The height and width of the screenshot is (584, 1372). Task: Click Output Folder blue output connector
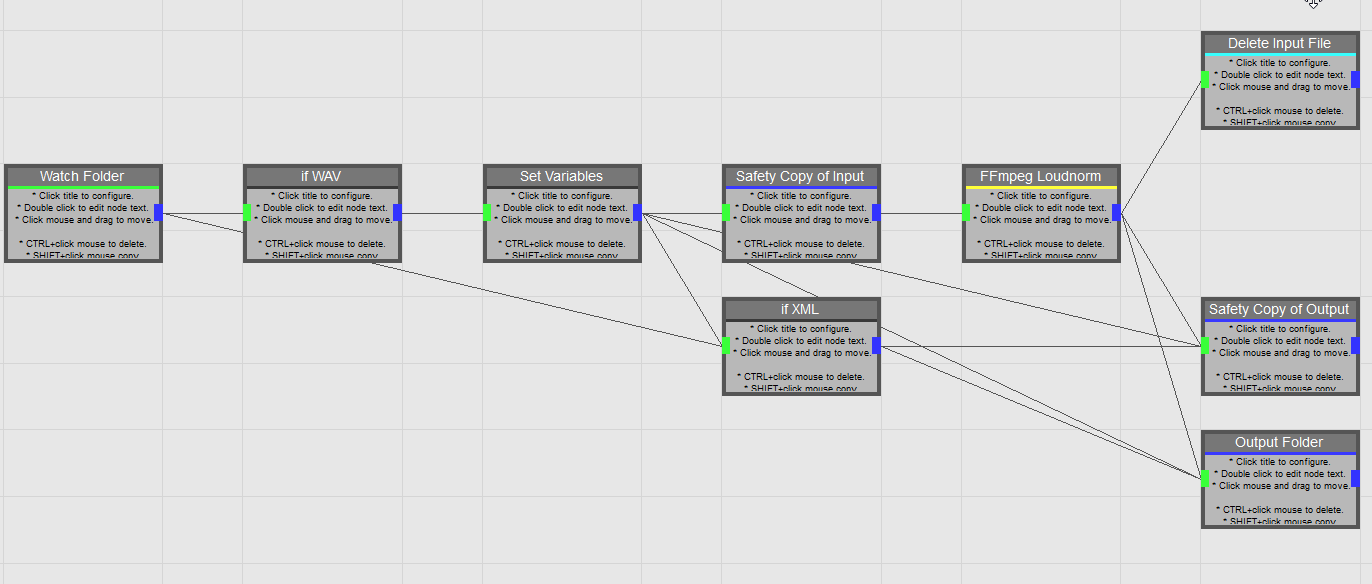(1355, 478)
